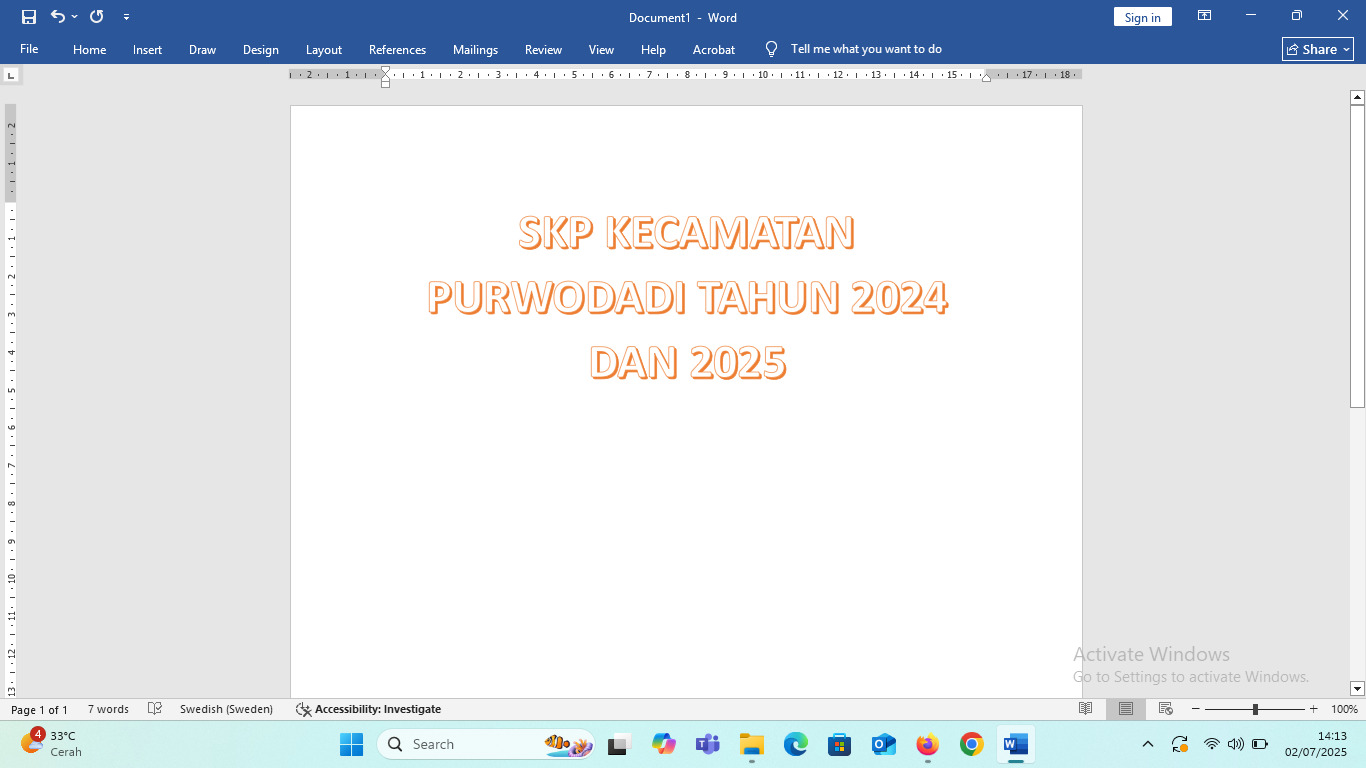Open the Design ribbon tab

[x=260, y=49]
